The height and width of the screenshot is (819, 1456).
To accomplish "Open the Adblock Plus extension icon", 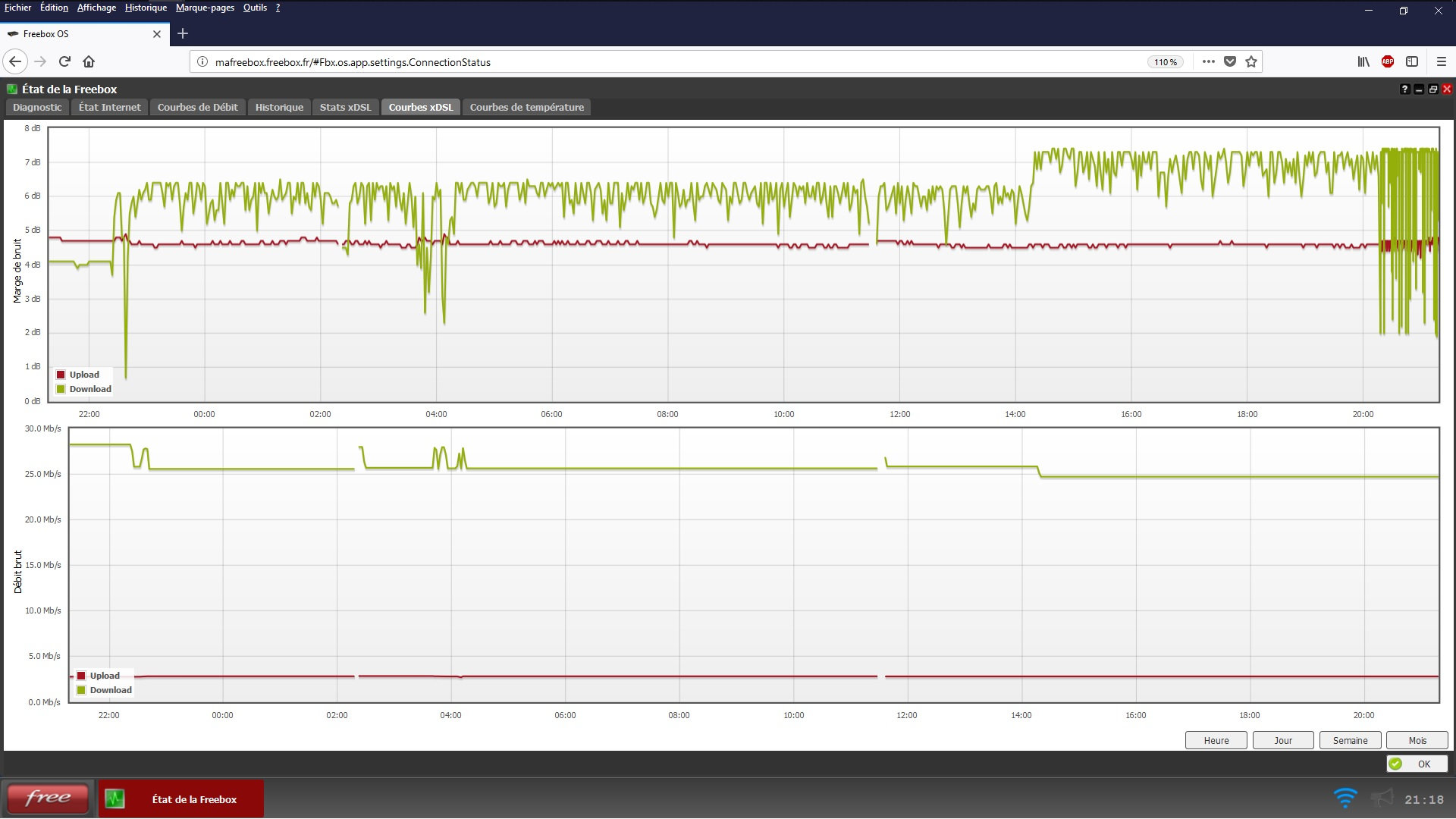I will (x=1387, y=61).
